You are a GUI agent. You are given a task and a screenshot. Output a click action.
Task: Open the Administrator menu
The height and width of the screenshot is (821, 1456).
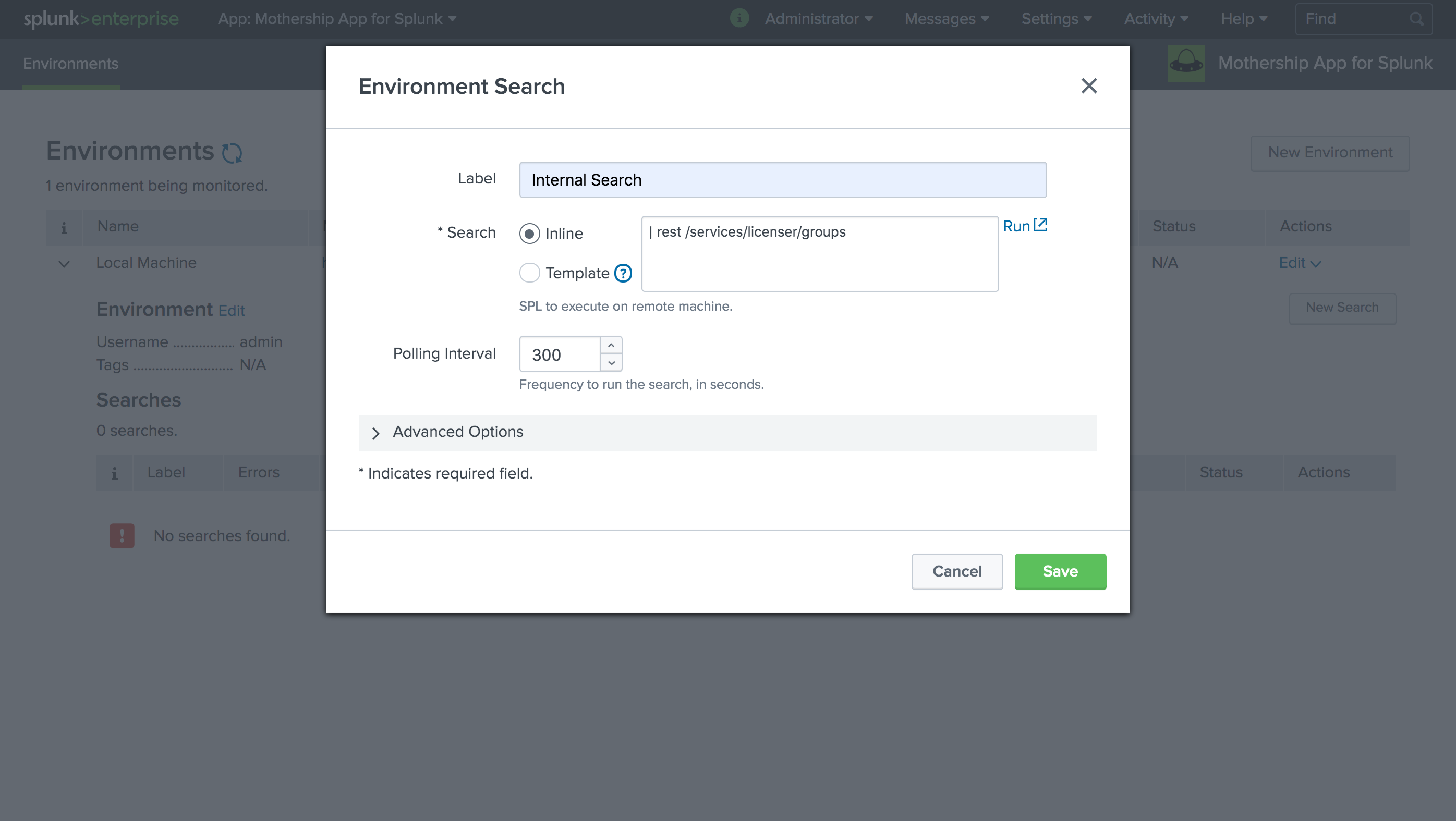818,19
